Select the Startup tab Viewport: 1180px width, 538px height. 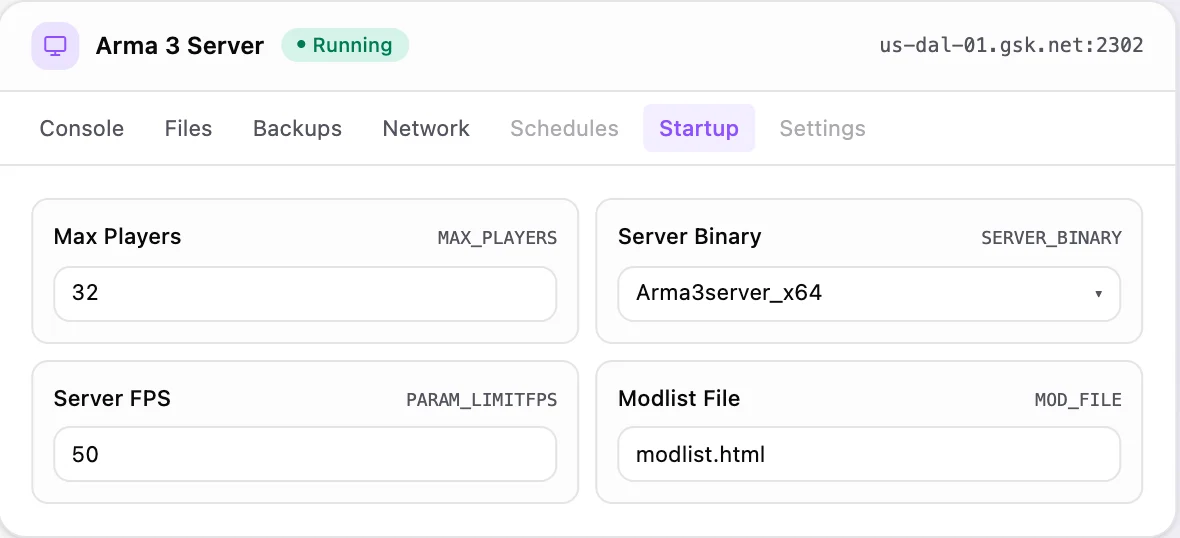699,129
